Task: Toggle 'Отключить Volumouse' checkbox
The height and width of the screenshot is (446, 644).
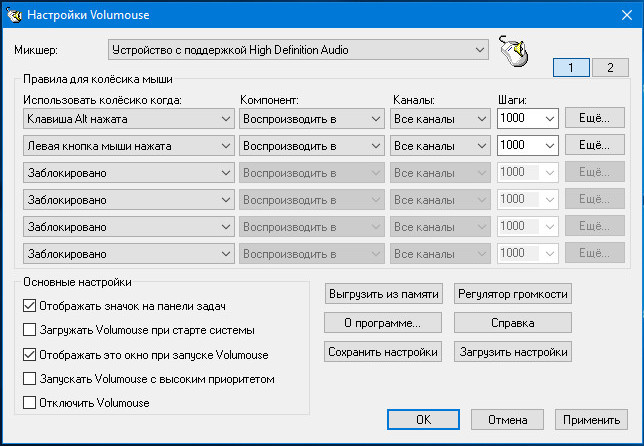Action: click(x=29, y=403)
